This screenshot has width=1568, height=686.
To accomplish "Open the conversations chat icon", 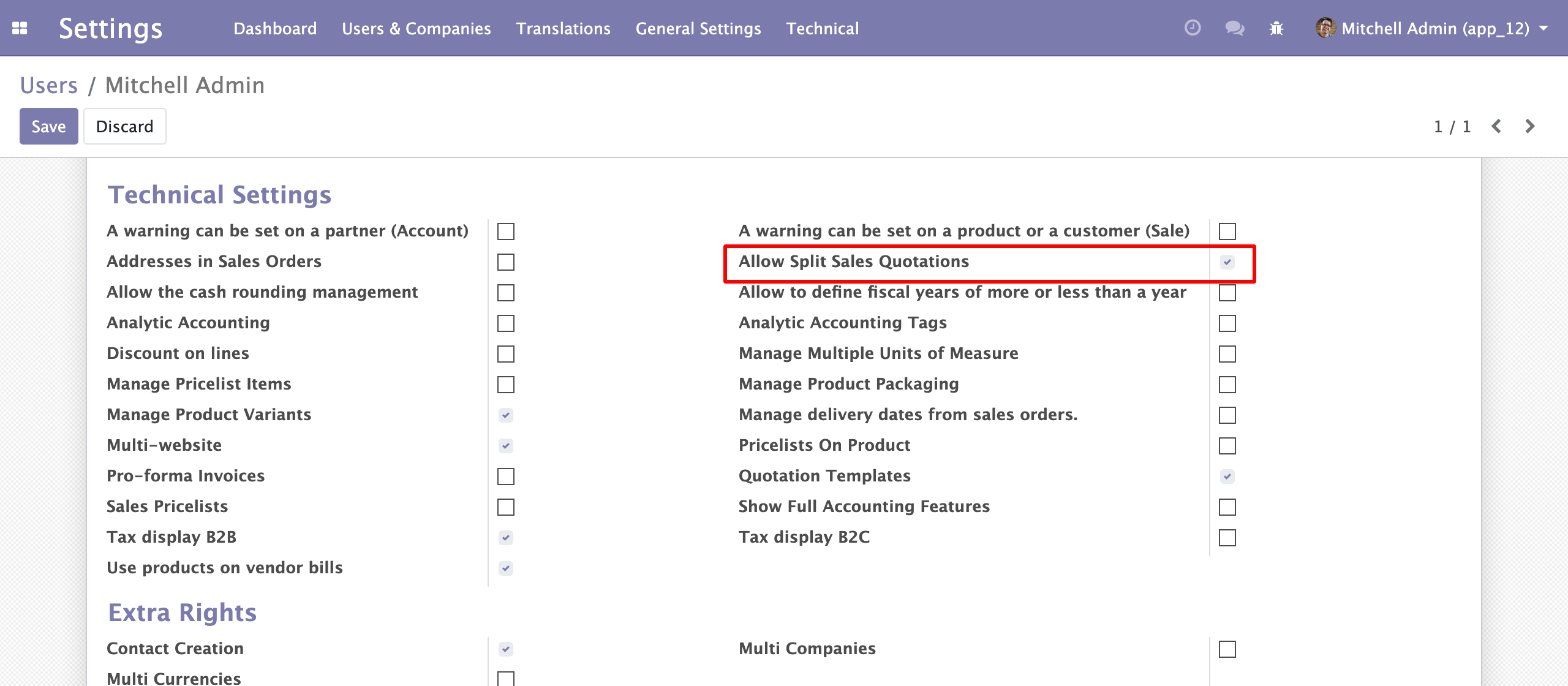I will 1234,28.
